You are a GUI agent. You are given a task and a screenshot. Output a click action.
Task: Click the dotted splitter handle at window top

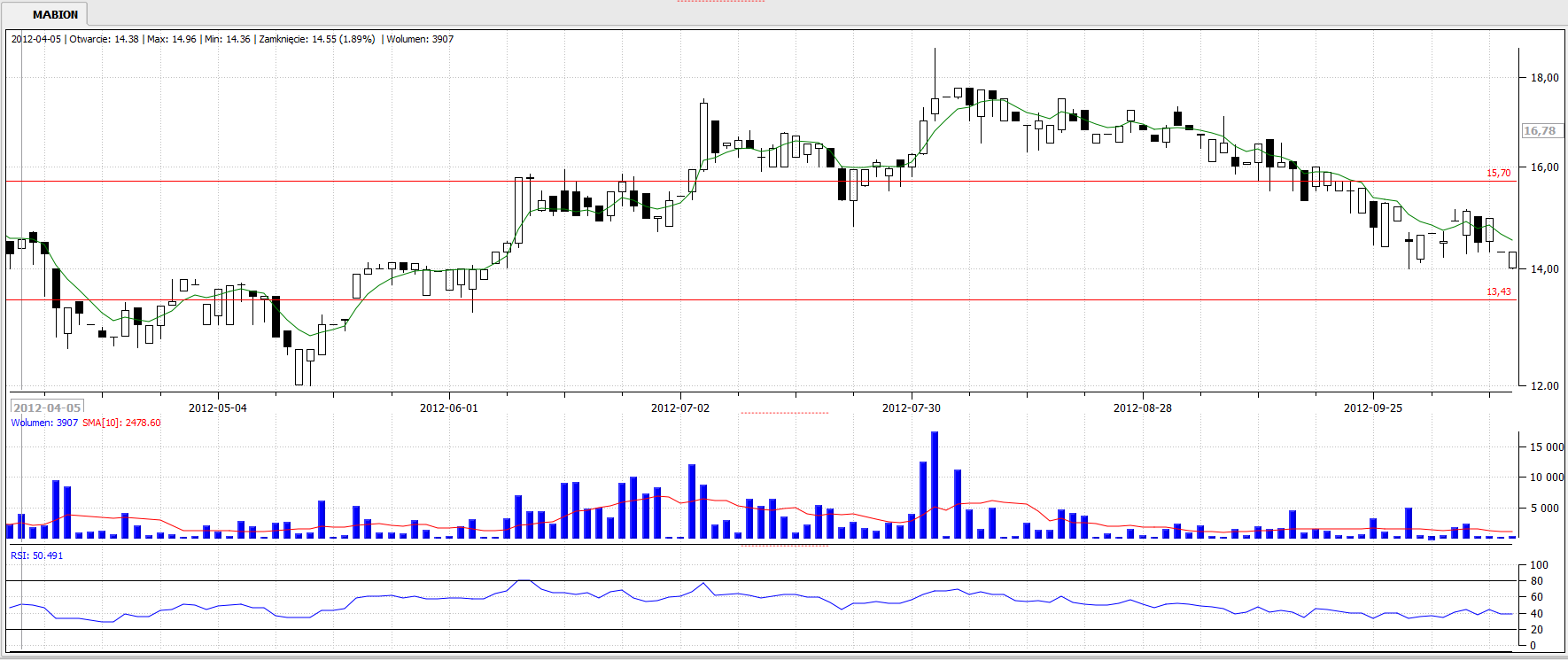pos(720,2)
